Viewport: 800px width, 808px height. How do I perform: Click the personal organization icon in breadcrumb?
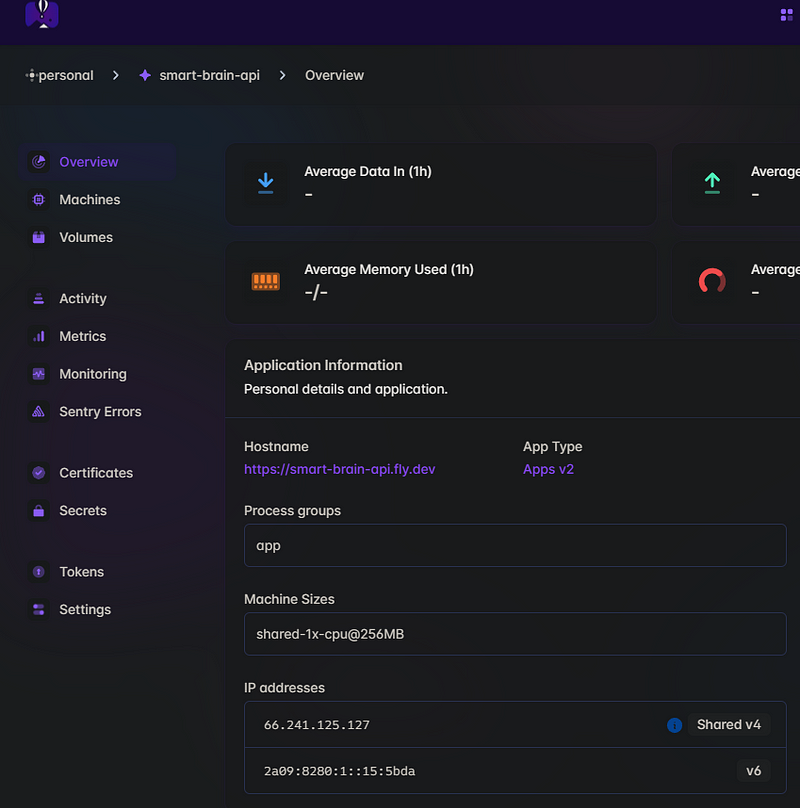[x=31, y=76]
